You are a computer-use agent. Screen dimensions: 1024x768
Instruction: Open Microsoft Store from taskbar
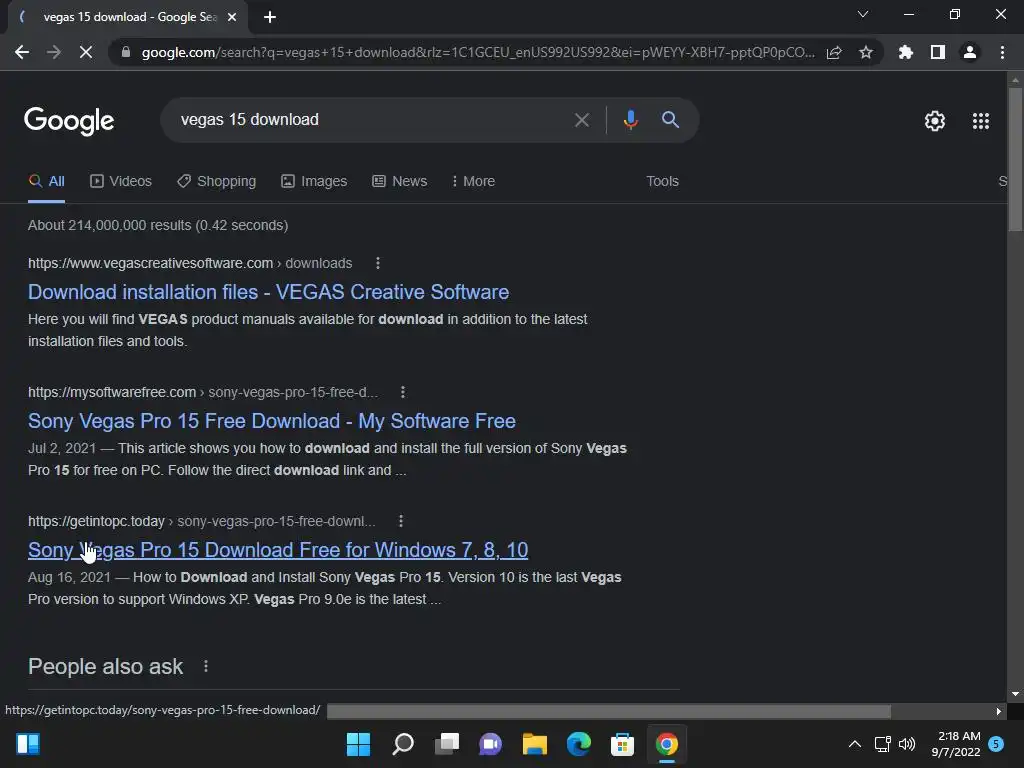click(622, 744)
